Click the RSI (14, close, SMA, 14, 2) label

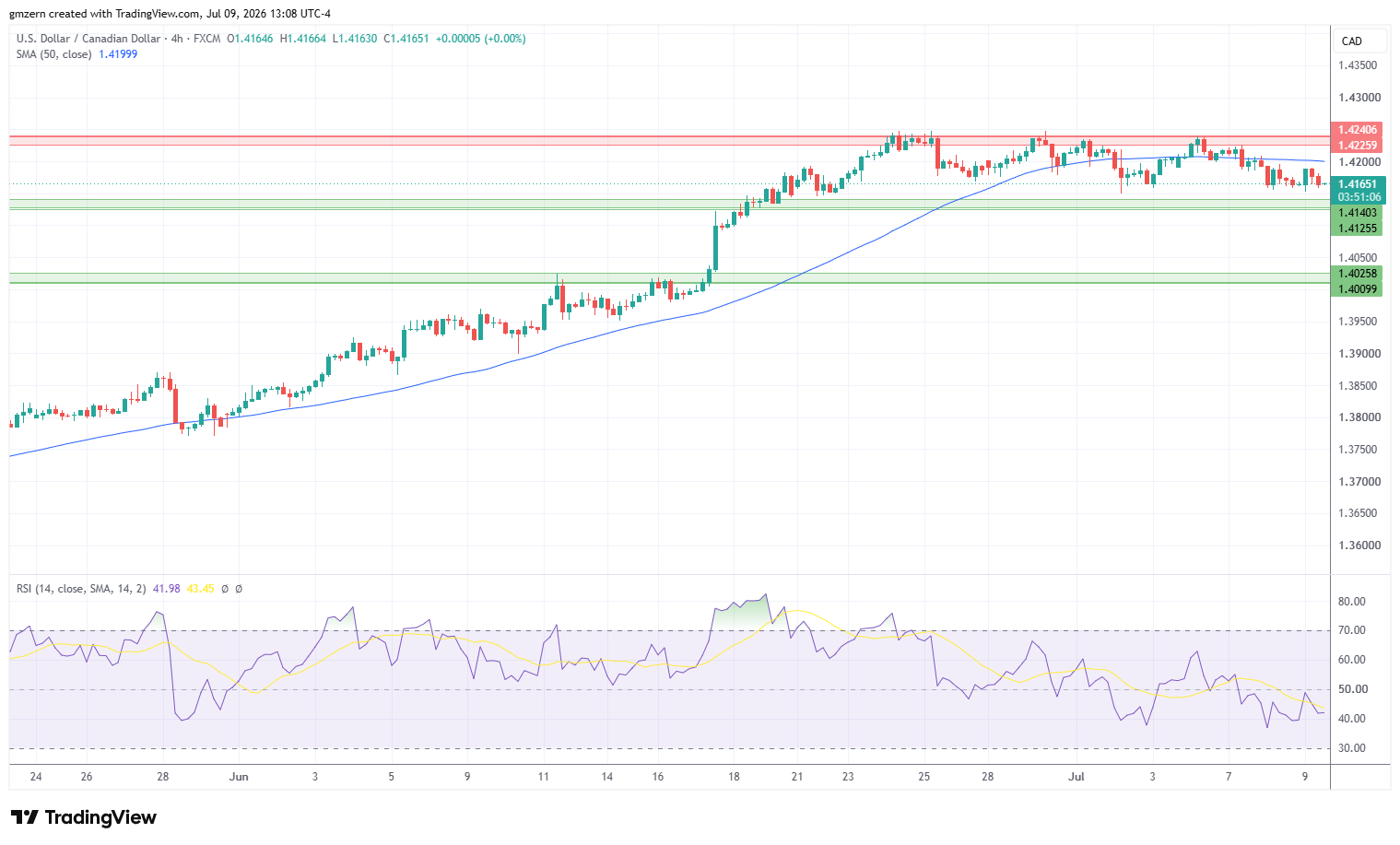pyautogui.click(x=81, y=589)
